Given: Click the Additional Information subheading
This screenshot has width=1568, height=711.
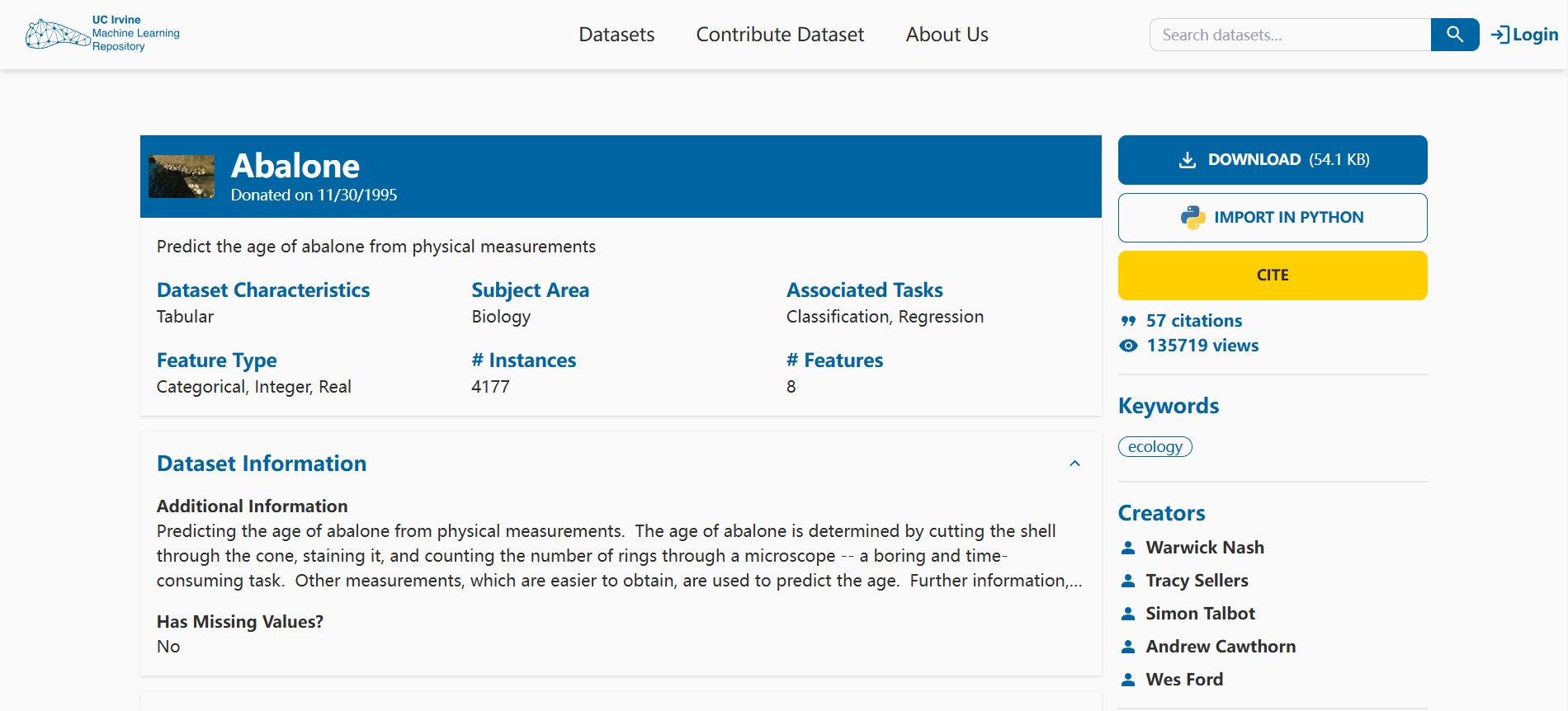Looking at the screenshot, I should 253,506.
